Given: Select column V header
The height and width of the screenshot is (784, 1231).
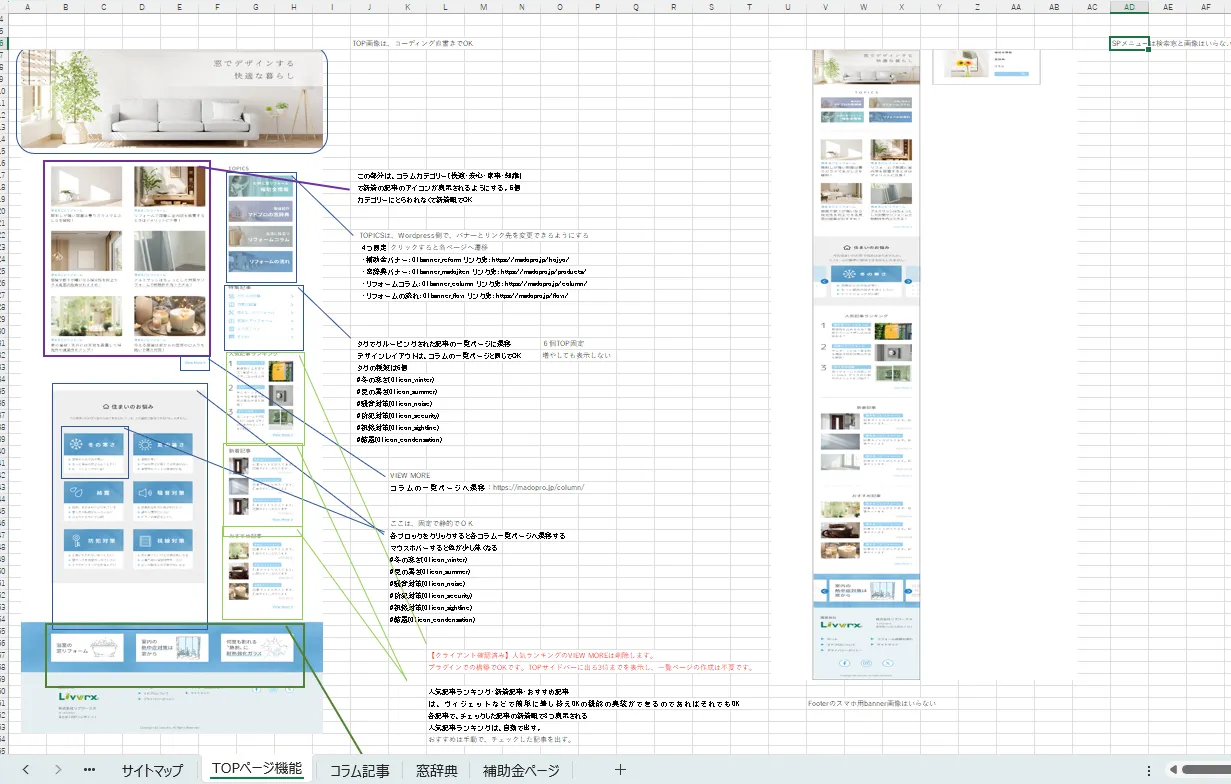Looking at the screenshot, I should coord(825,7).
